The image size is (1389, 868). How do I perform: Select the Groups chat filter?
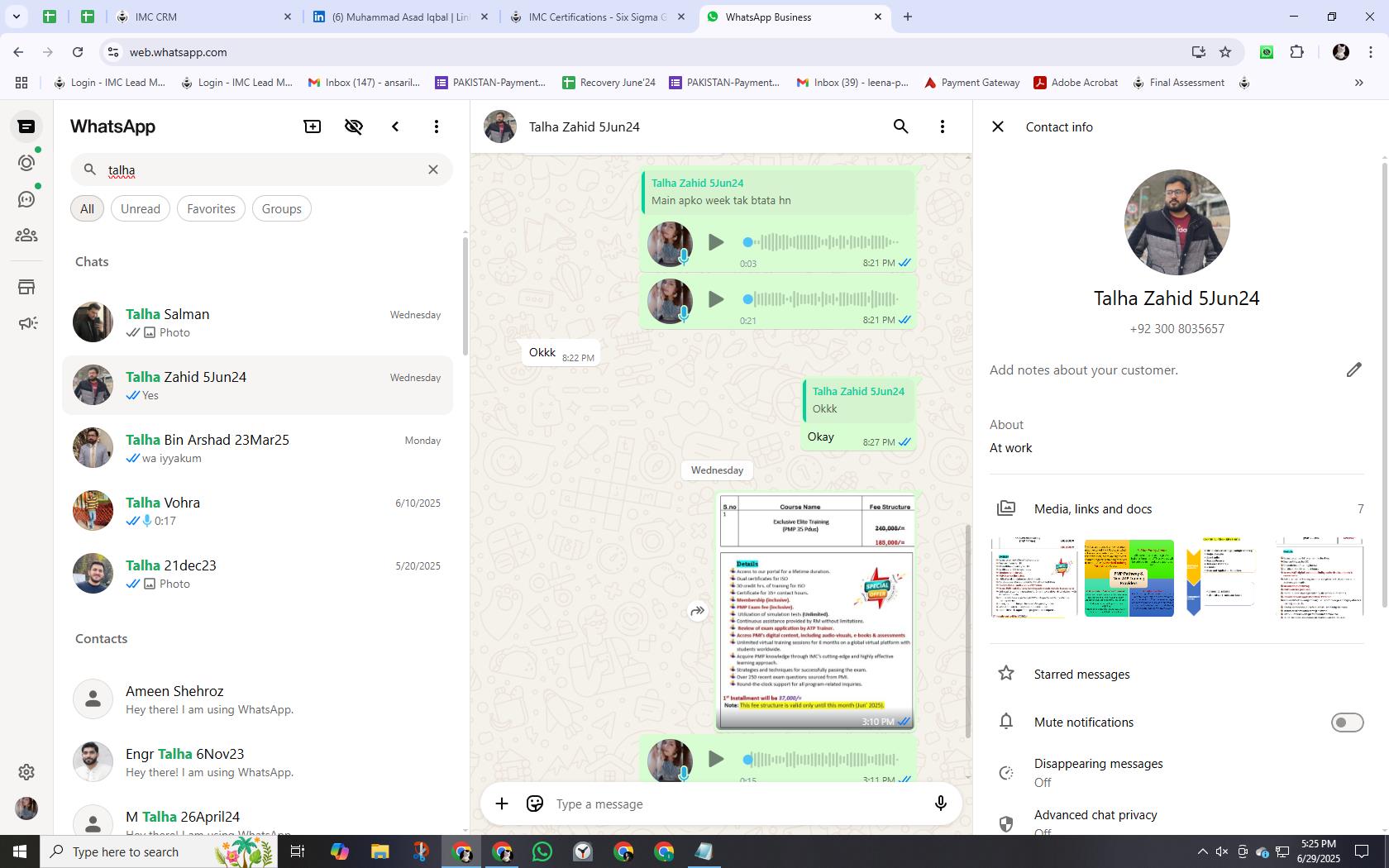tap(281, 208)
